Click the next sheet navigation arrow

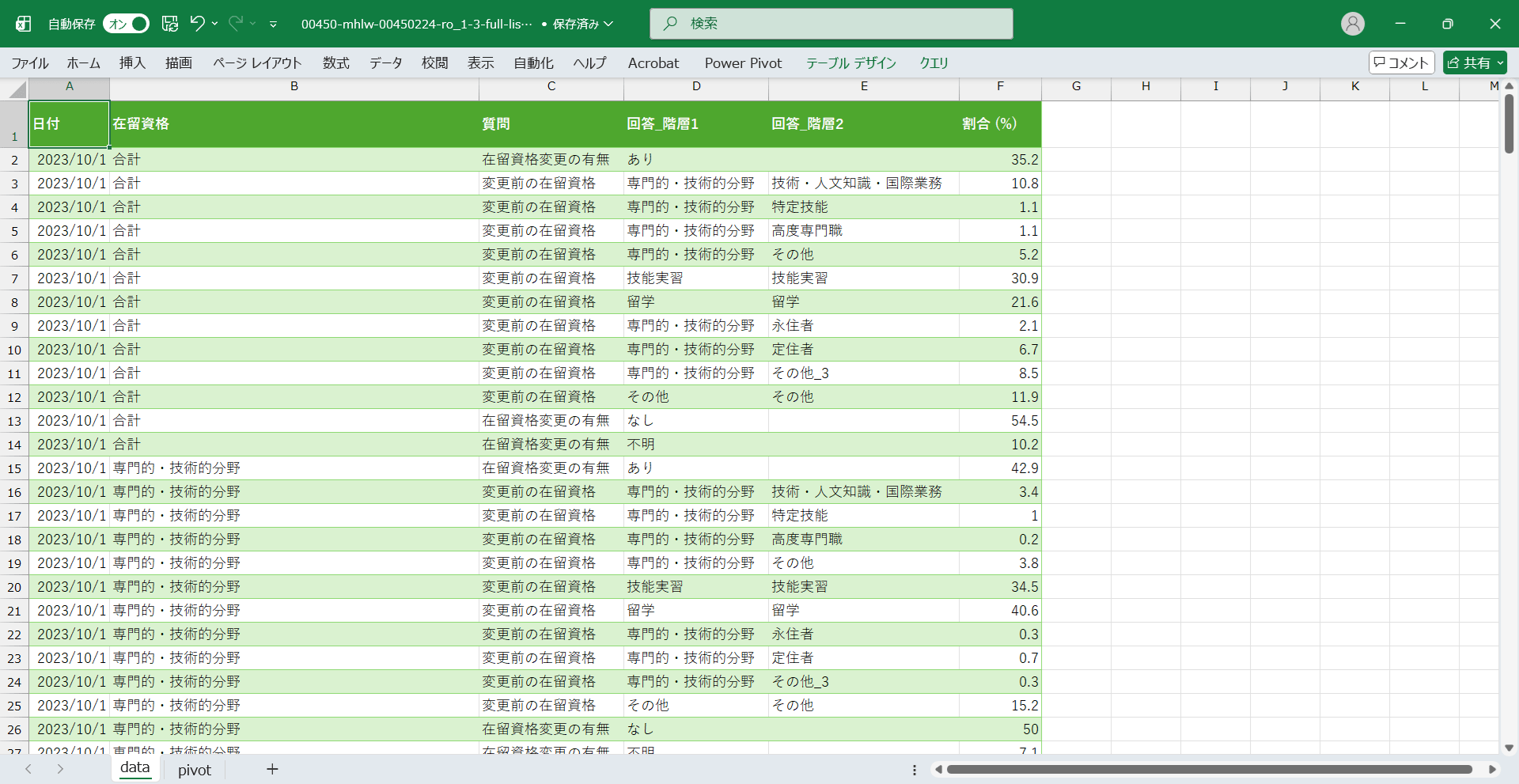click(60, 769)
